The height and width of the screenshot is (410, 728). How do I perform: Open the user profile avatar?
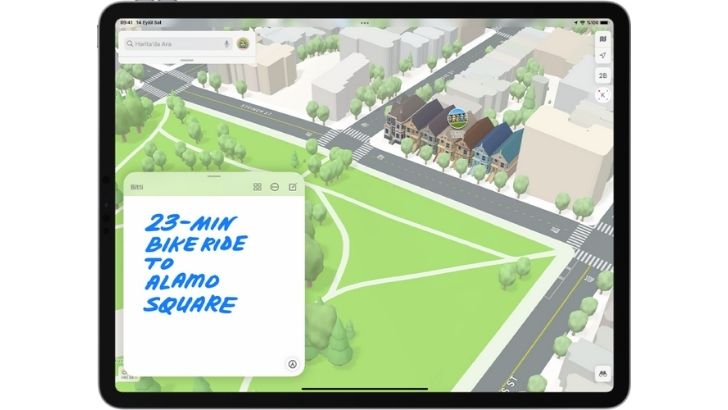coord(245,41)
